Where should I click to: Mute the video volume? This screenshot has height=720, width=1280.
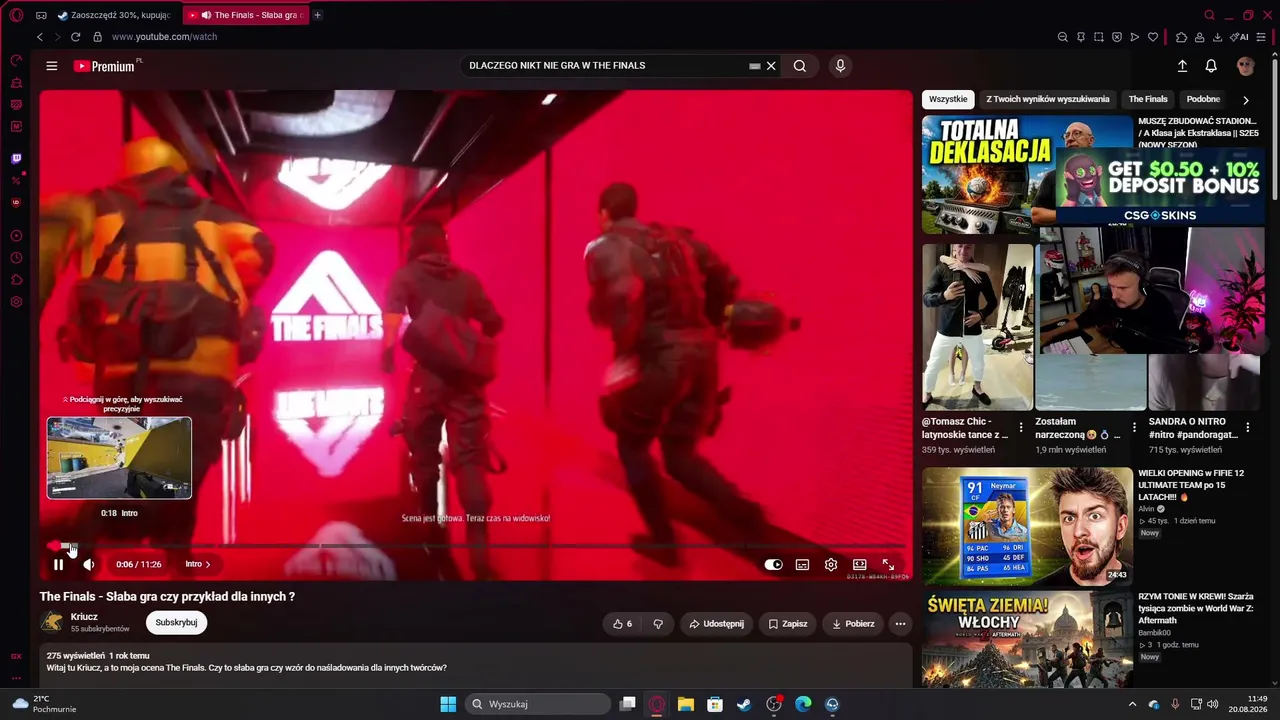pos(89,564)
